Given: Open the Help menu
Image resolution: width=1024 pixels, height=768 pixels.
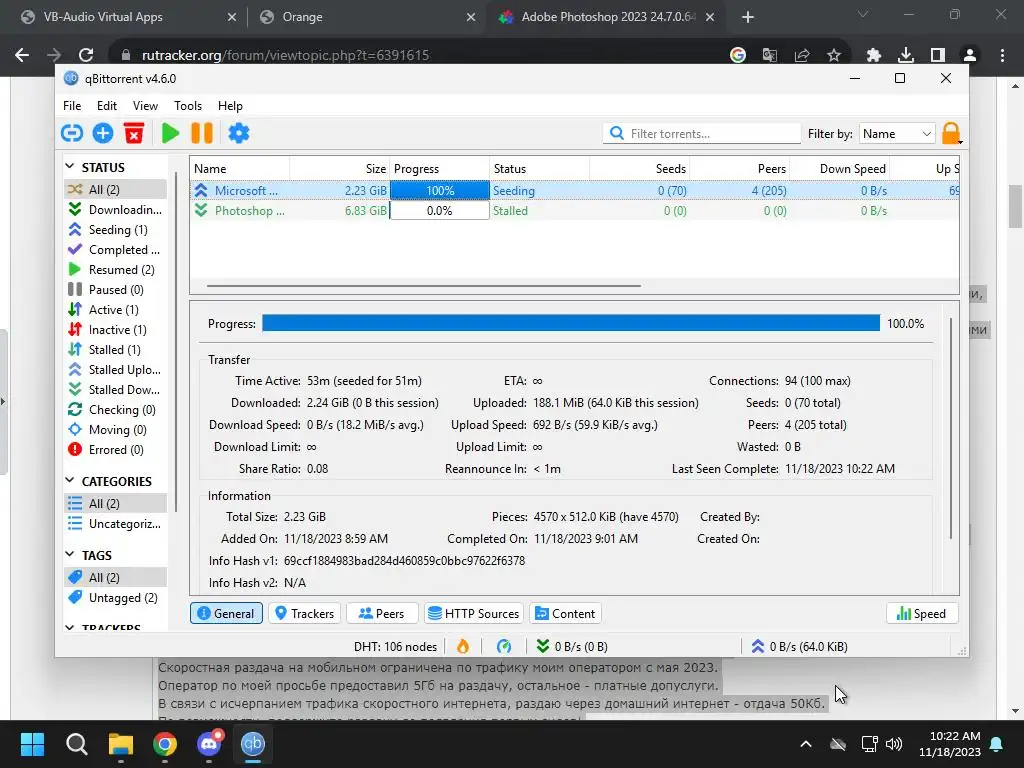Looking at the screenshot, I should coord(230,106).
